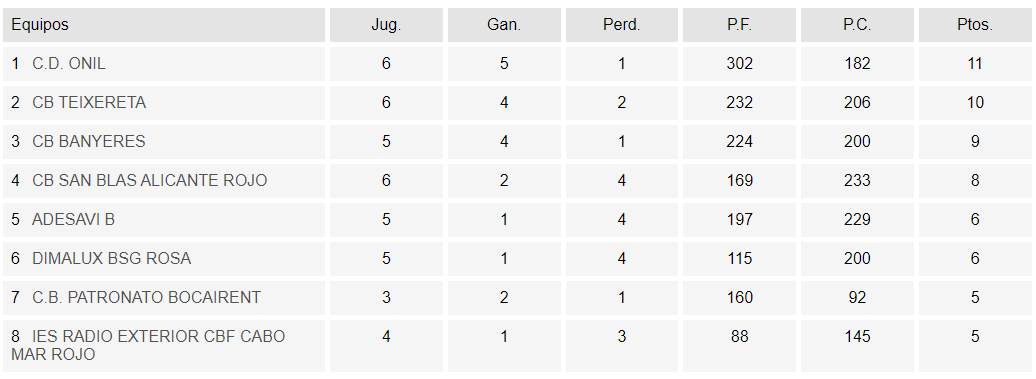Open the CB TEIXERETA team name
Image resolution: width=1036 pixels, height=379 pixels.
click(x=89, y=102)
